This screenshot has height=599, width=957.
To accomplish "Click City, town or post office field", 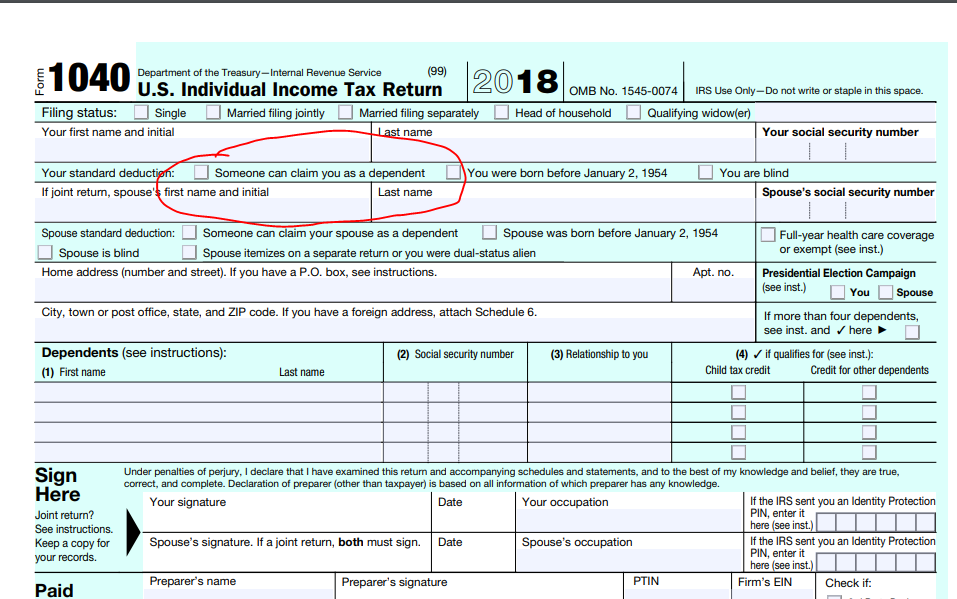I will point(395,330).
